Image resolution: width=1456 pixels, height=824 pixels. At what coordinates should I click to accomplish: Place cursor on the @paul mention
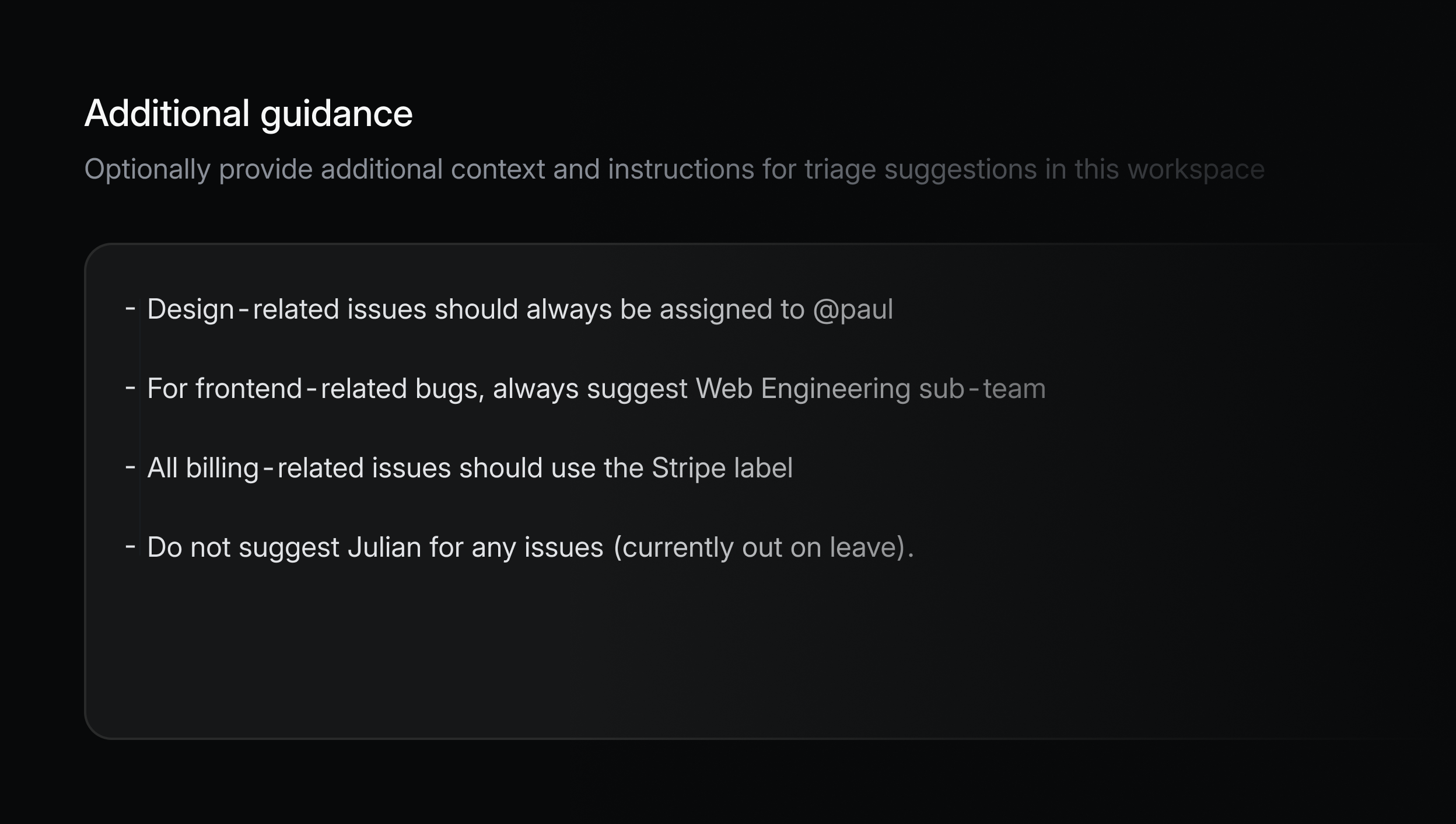[x=855, y=309]
